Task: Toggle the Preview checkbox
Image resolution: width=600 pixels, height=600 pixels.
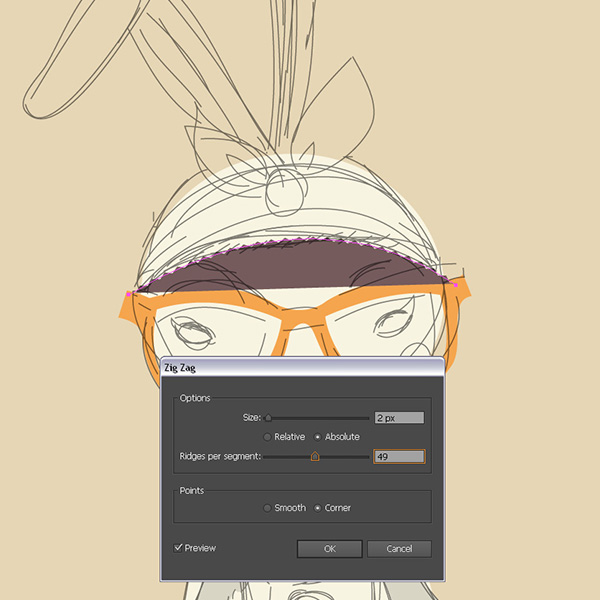Action: pyautogui.click(x=178, y=548)
